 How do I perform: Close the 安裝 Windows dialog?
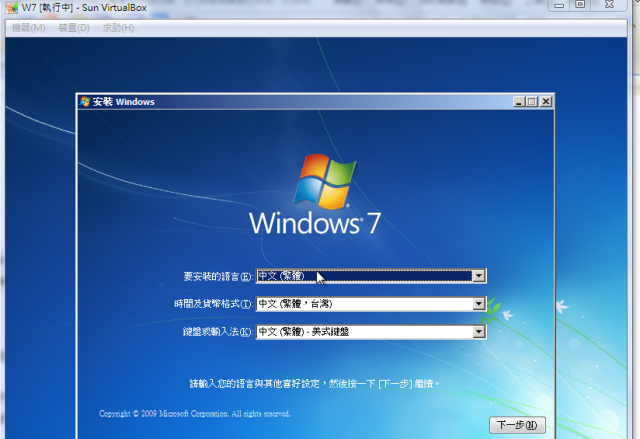click(546, 102)
